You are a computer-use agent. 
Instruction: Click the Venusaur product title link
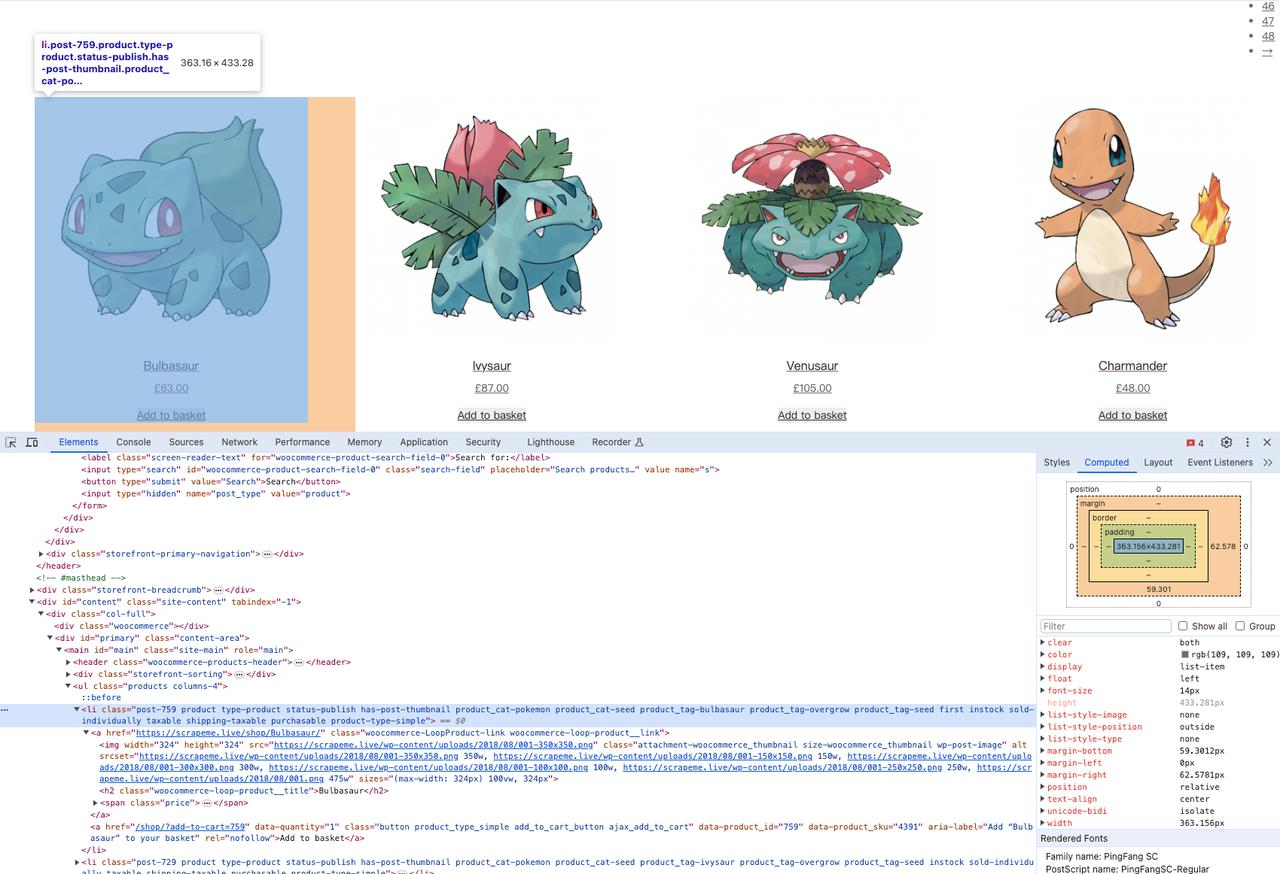pyautogui.click(x=812, y=366)
